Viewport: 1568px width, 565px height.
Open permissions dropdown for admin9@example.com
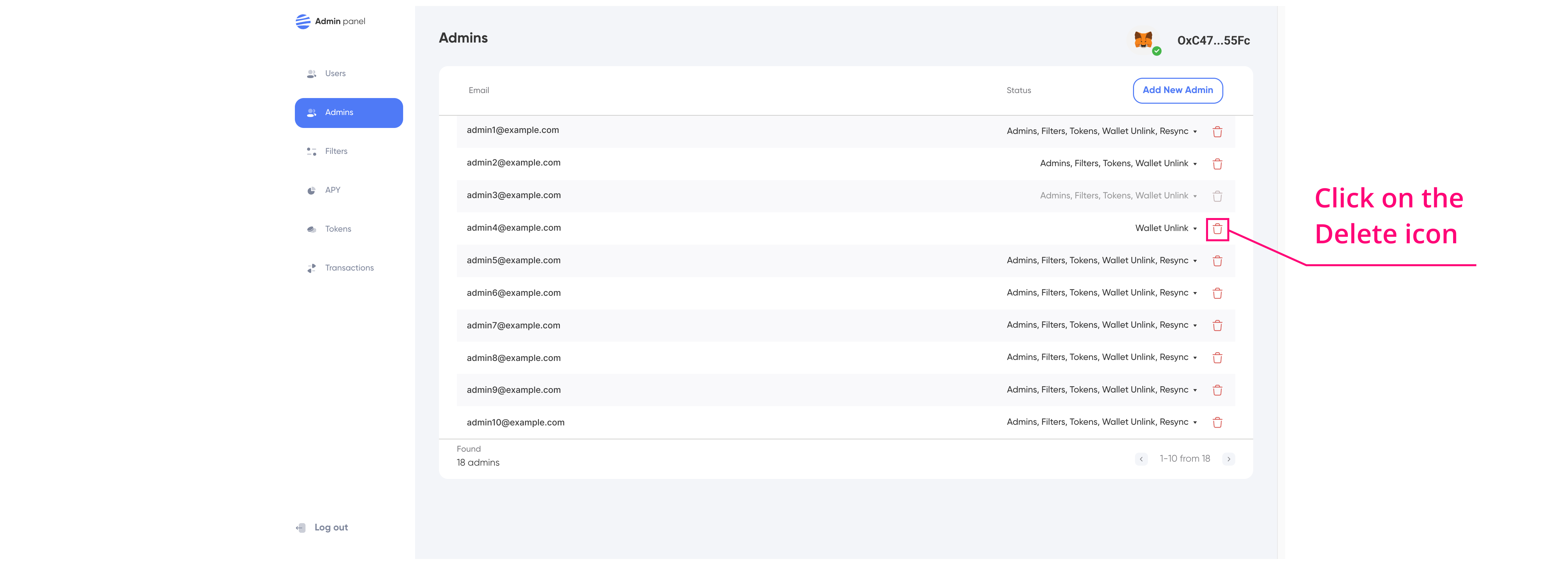pos(1194,390)
